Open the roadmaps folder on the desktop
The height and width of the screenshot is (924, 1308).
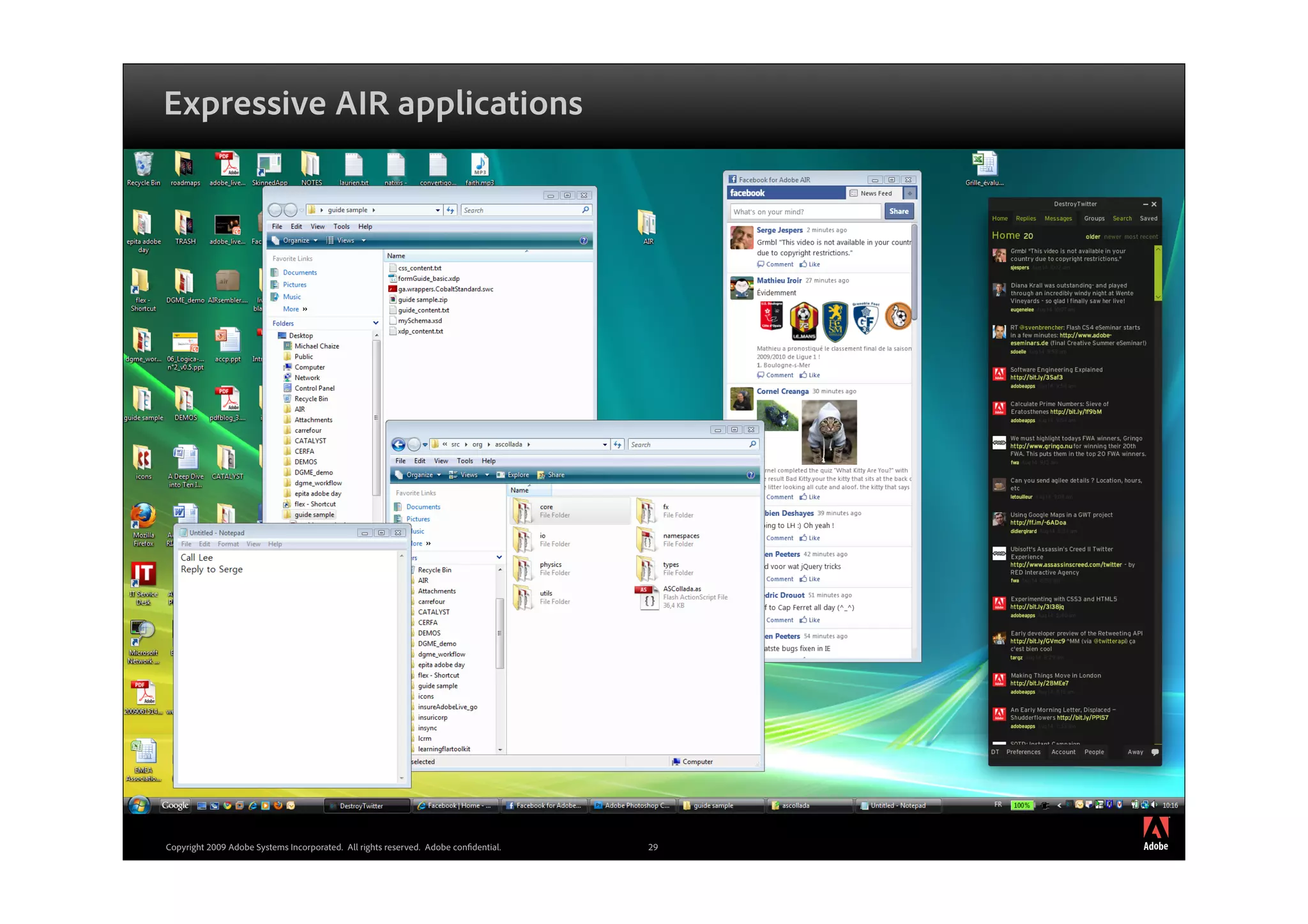pyautogui.click(x=185, y=169)
